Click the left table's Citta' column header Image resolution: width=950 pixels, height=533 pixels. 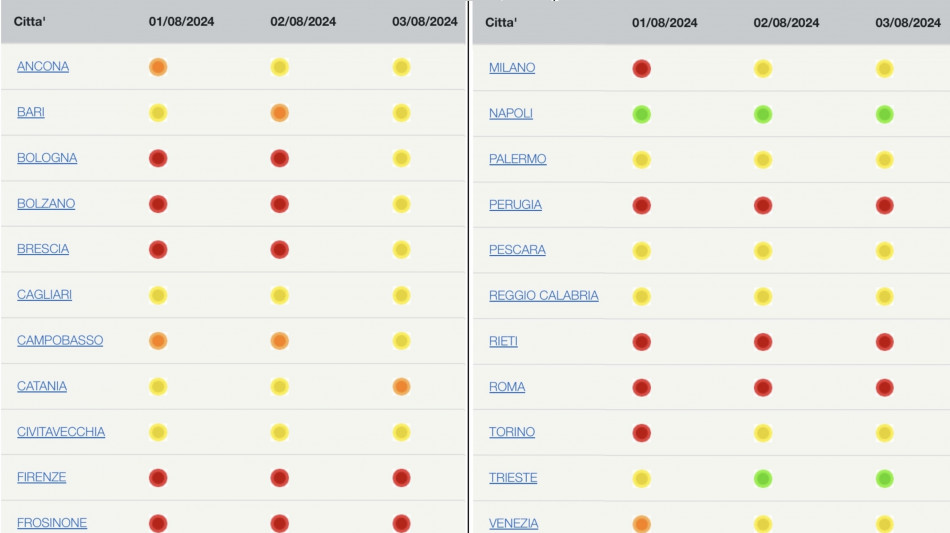tap(31, 21)
